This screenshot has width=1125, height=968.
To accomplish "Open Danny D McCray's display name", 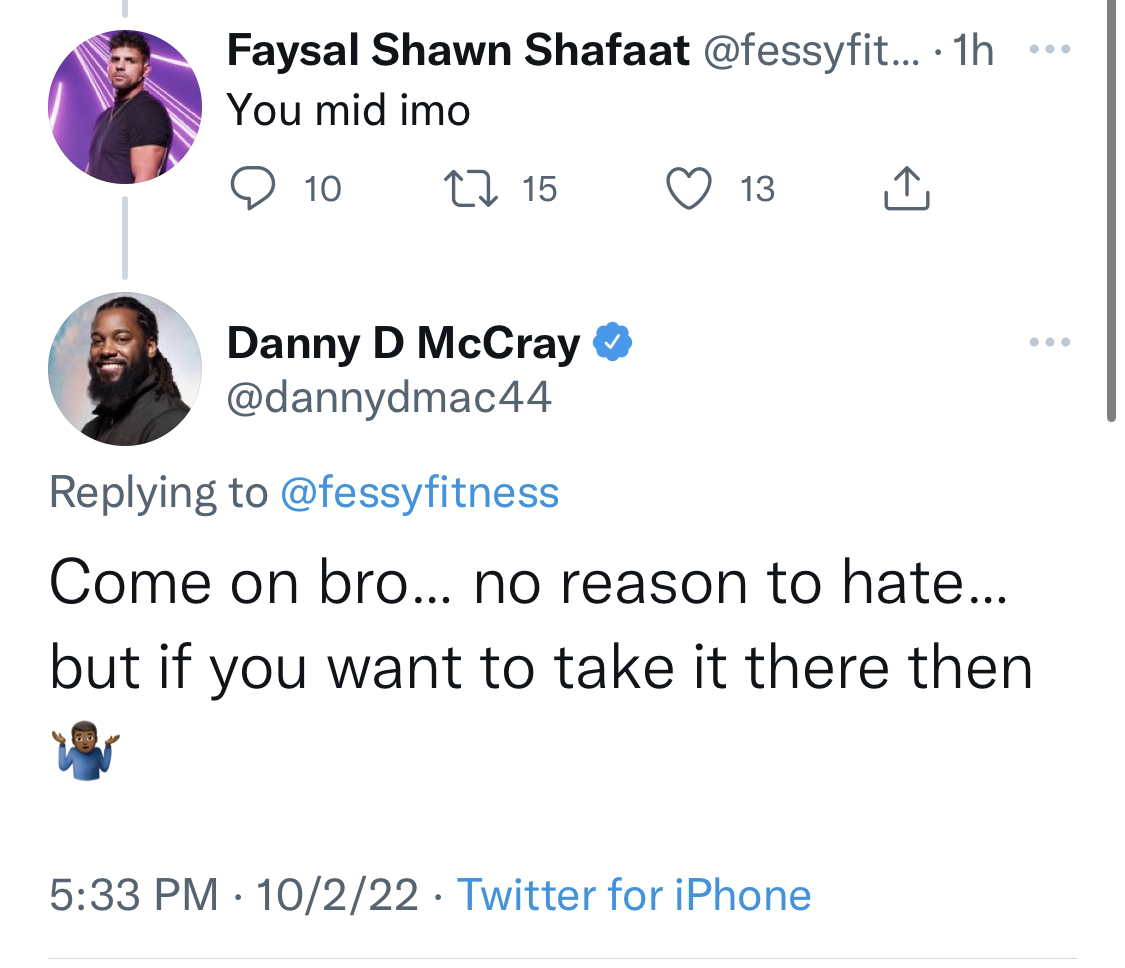I will tap(403, 343).
